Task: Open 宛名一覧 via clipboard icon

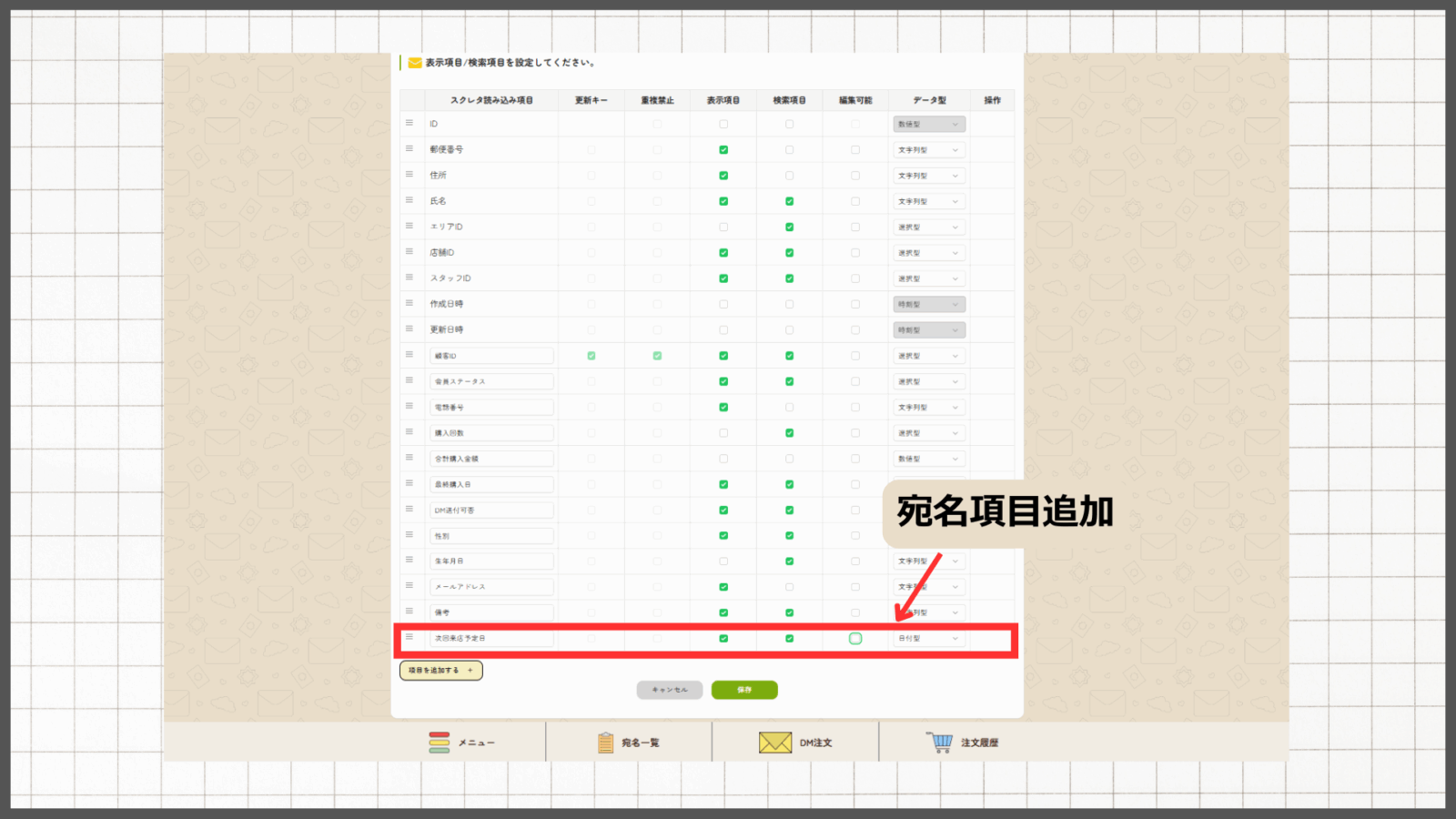Action: 605,743
